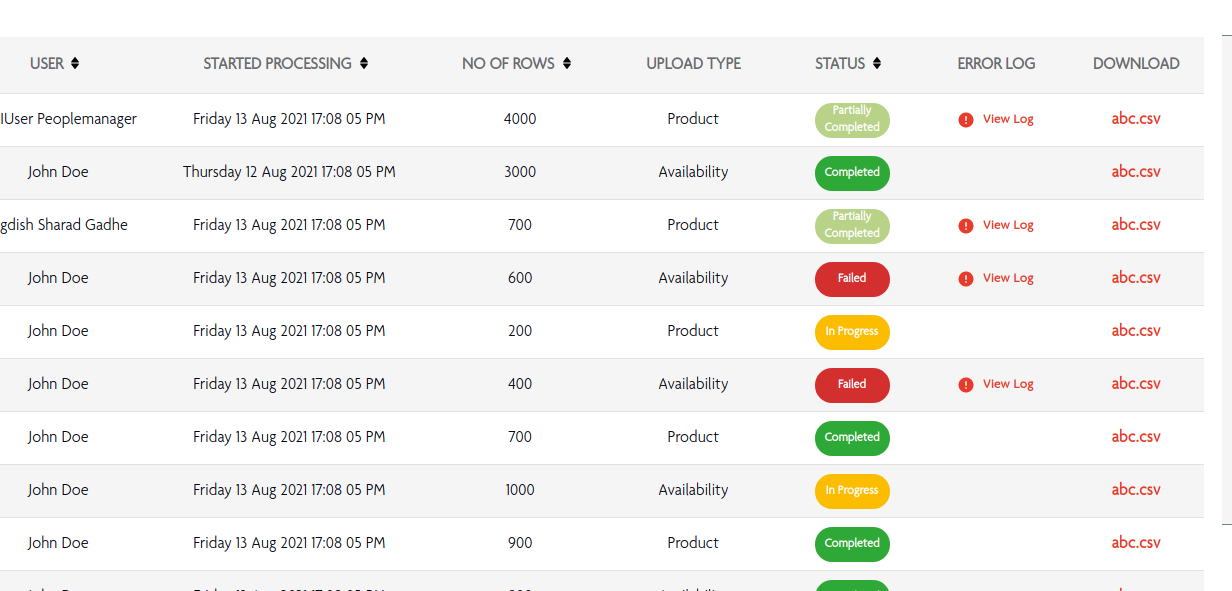Select the row count 3000
Image resolution: width=1232 pixels, height=591 pixels.
pos(520,172)
